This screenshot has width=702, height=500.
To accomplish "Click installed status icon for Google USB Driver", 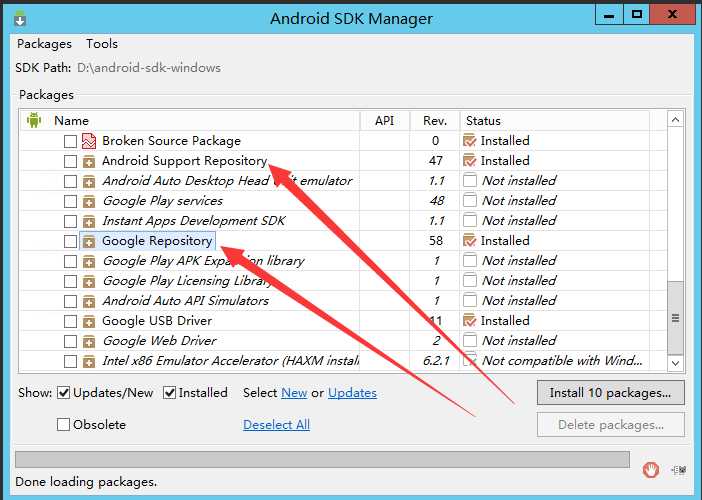I will tap(469, 321).
